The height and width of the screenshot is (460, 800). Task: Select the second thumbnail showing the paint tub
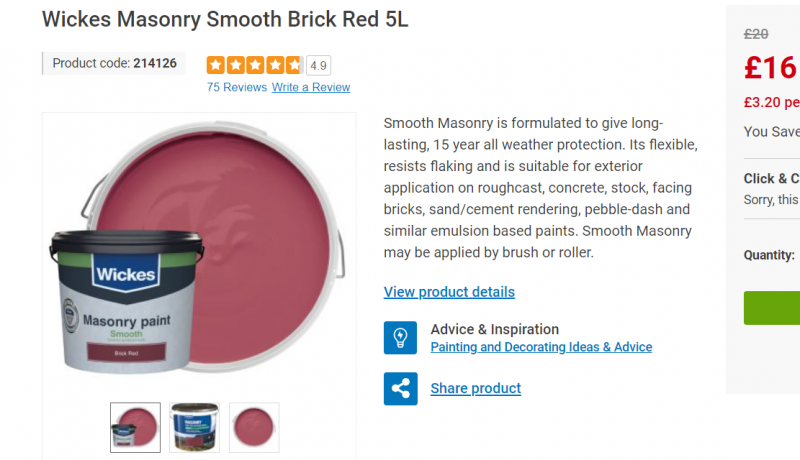click(x=195, y=428)
